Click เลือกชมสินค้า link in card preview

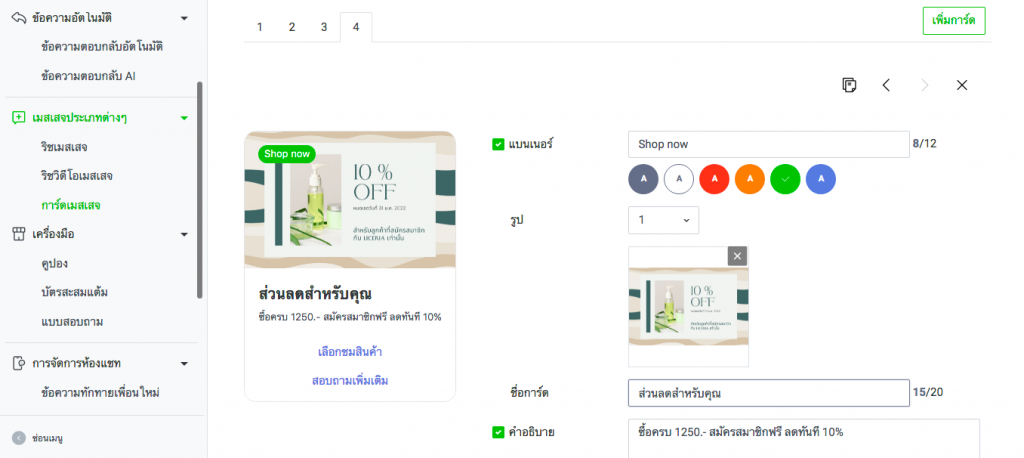[349, 352]
